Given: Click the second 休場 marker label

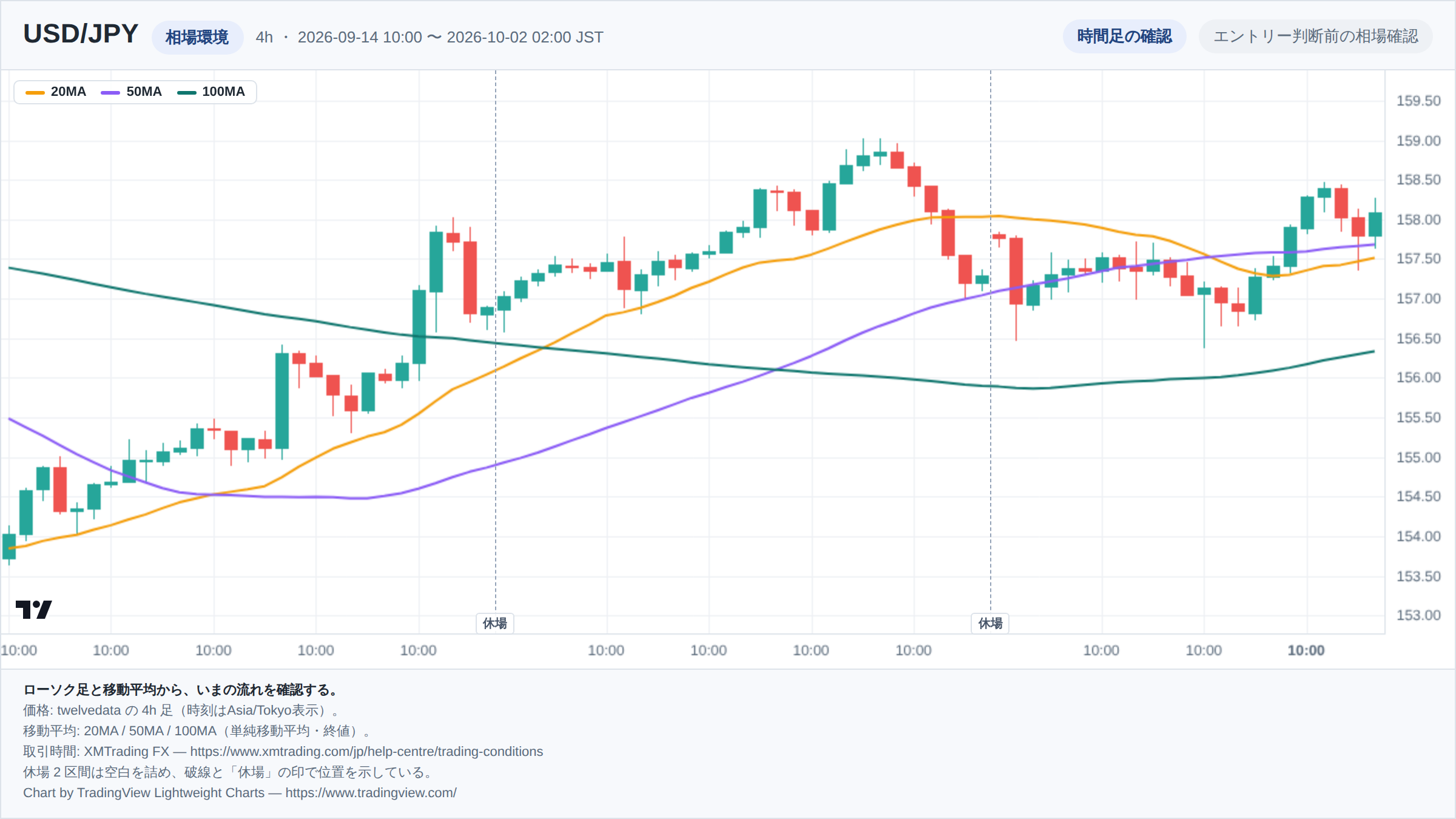Looking at the screenshot, I should 990,623.
